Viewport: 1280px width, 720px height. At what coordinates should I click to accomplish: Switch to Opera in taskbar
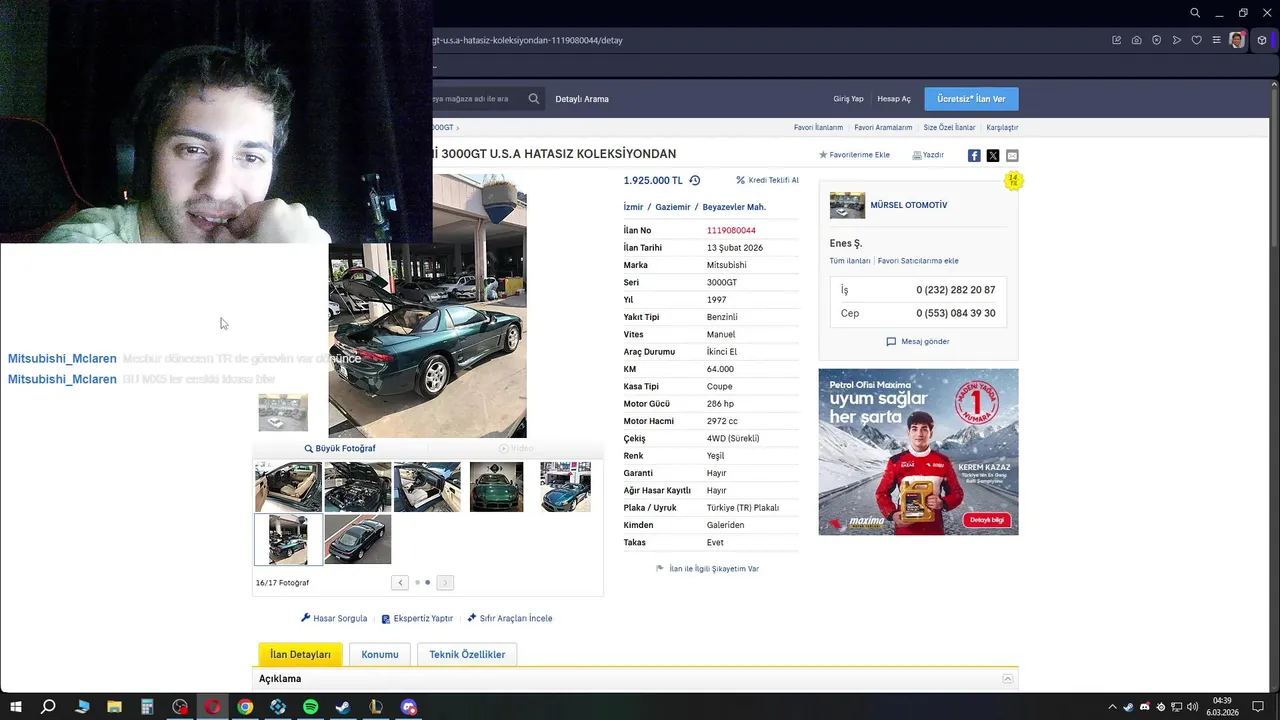212,707
